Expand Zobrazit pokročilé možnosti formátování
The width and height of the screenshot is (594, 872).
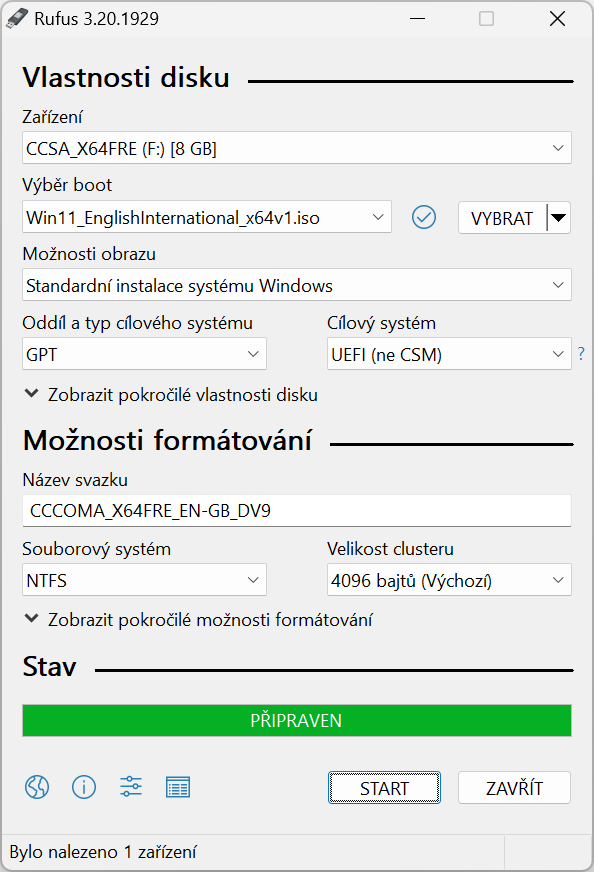pos(199,620)
